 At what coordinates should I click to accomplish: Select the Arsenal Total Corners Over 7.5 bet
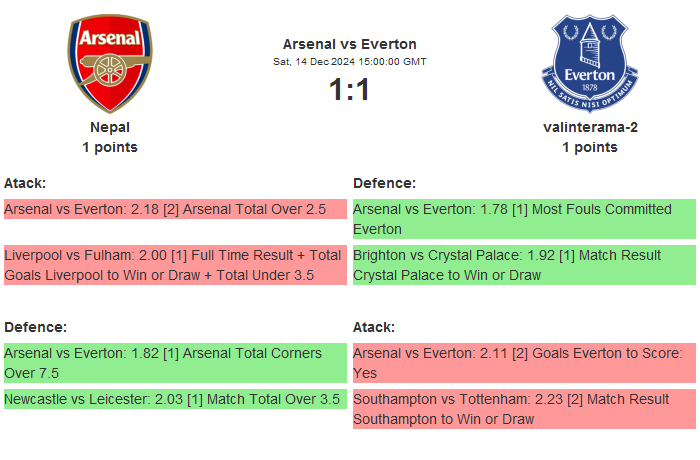[175, 363]
